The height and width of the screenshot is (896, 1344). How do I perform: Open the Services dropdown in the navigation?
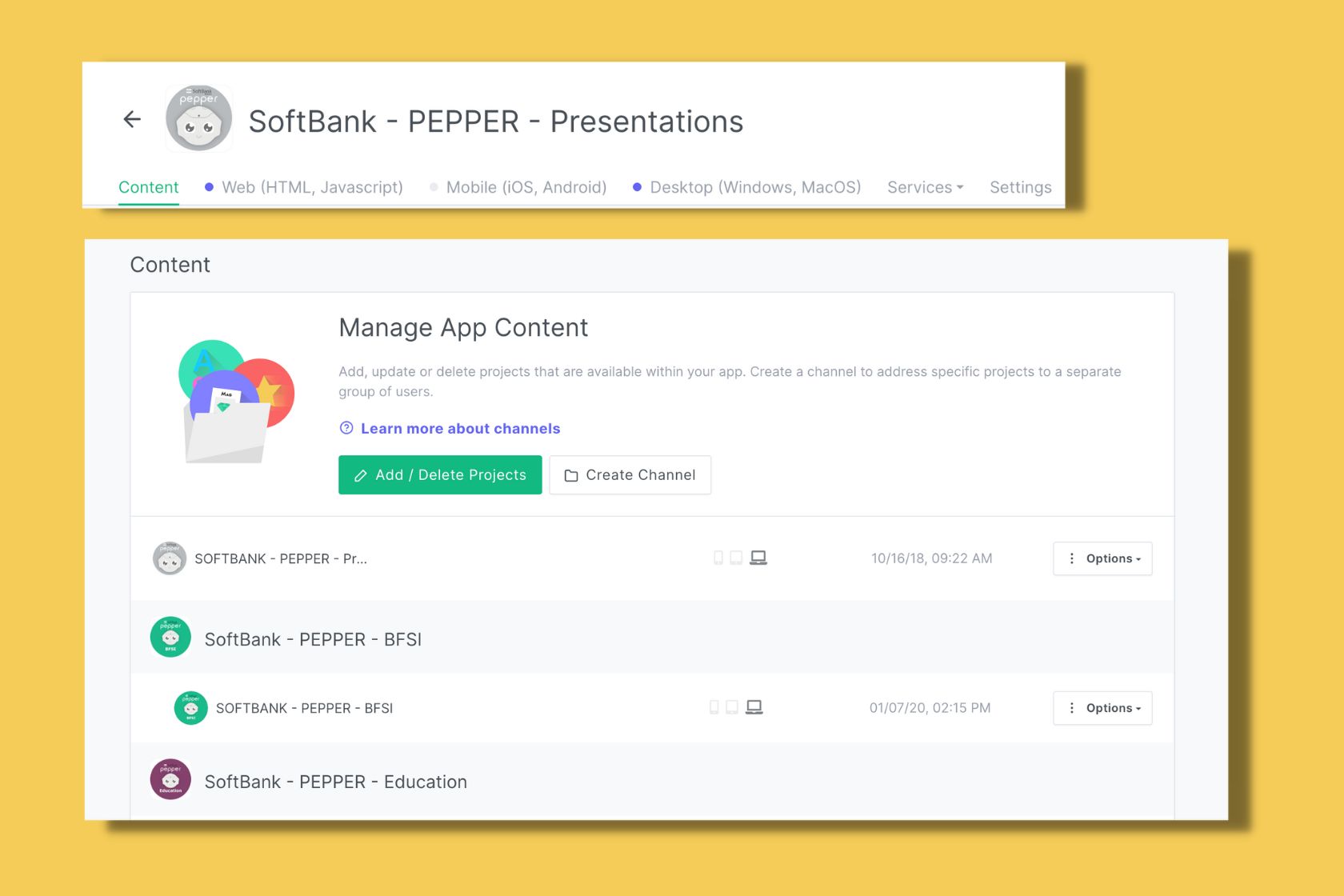coord(924,186)
